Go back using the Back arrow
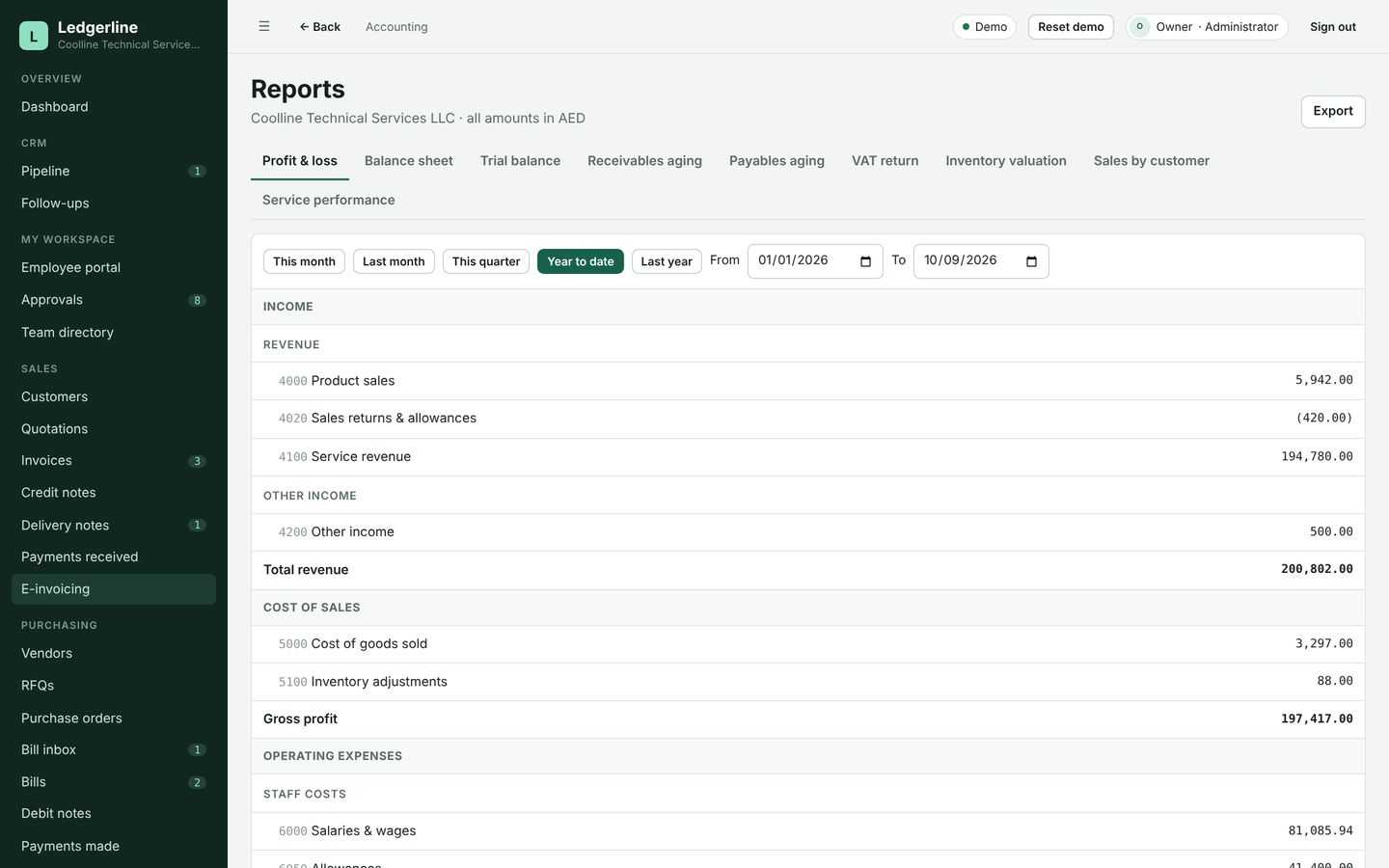The width and height of the screenshot is (1389, 868). pos(319,27)
